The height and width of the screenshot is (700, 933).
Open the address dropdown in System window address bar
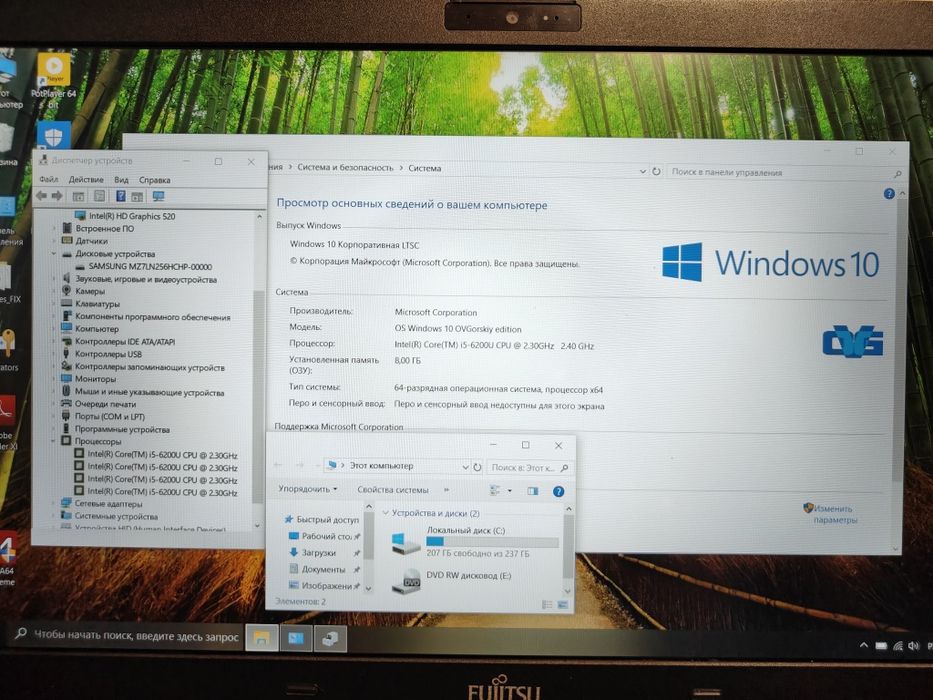click(643, 171)
